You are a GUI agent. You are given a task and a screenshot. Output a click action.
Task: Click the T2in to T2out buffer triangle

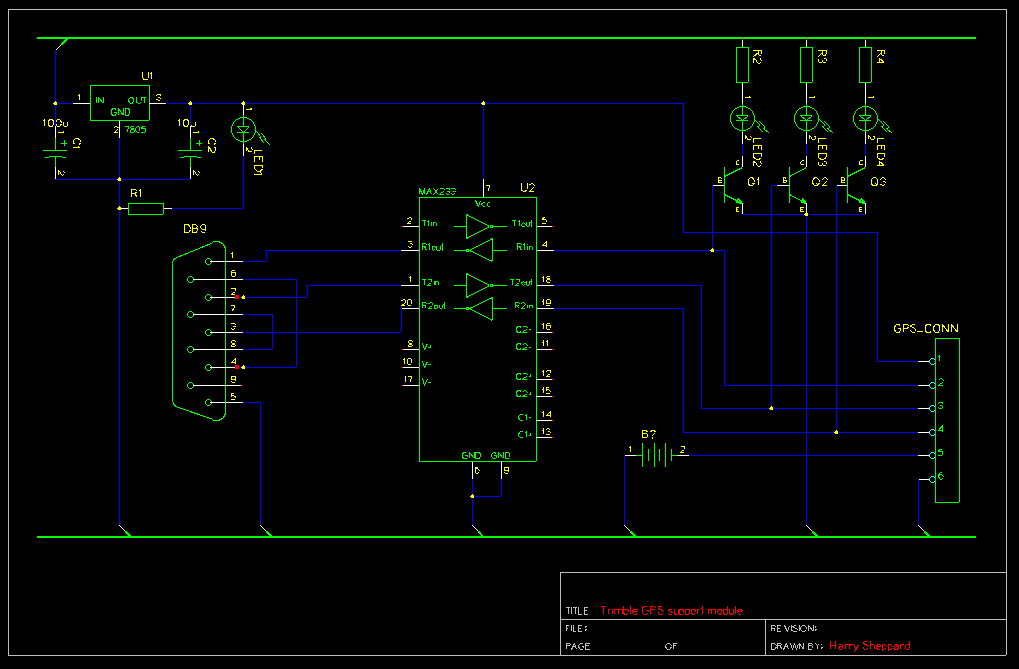click(478, 285)
